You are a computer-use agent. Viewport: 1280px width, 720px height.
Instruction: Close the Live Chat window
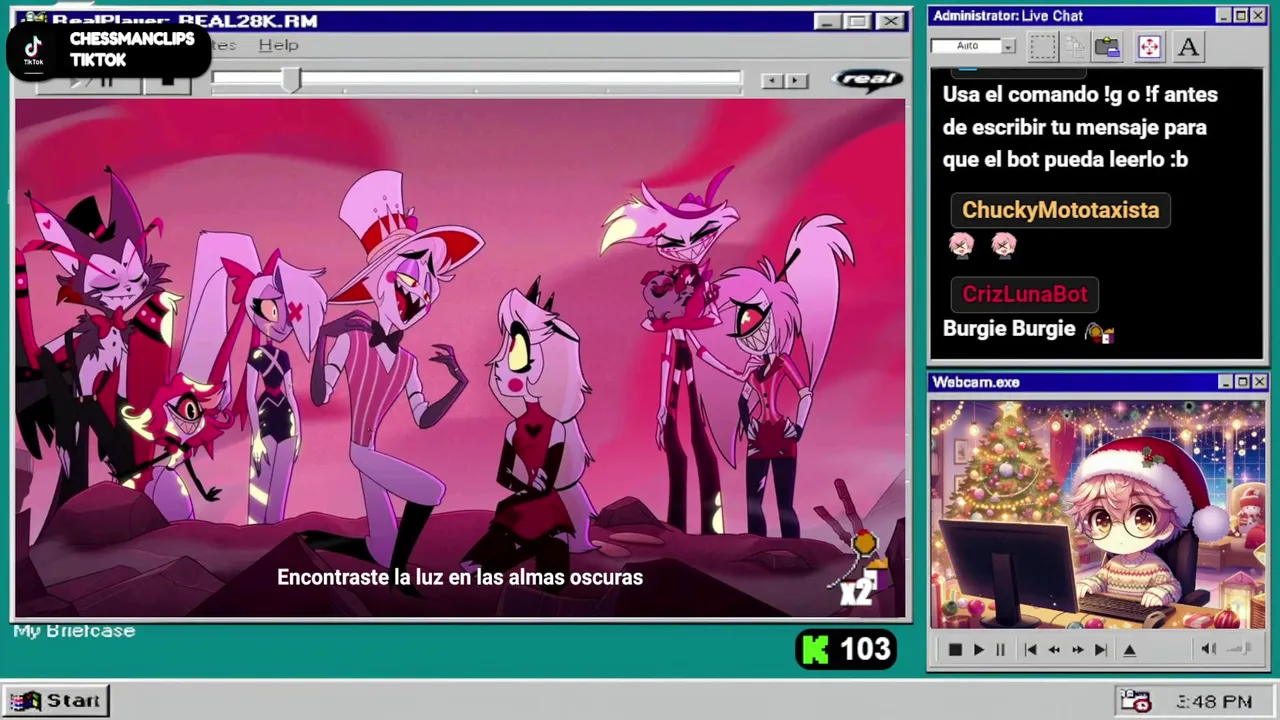coord(1258,15)
